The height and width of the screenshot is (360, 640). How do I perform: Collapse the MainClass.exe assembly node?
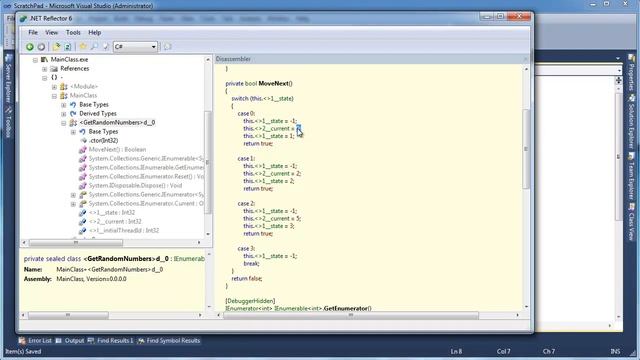(35, 60)
